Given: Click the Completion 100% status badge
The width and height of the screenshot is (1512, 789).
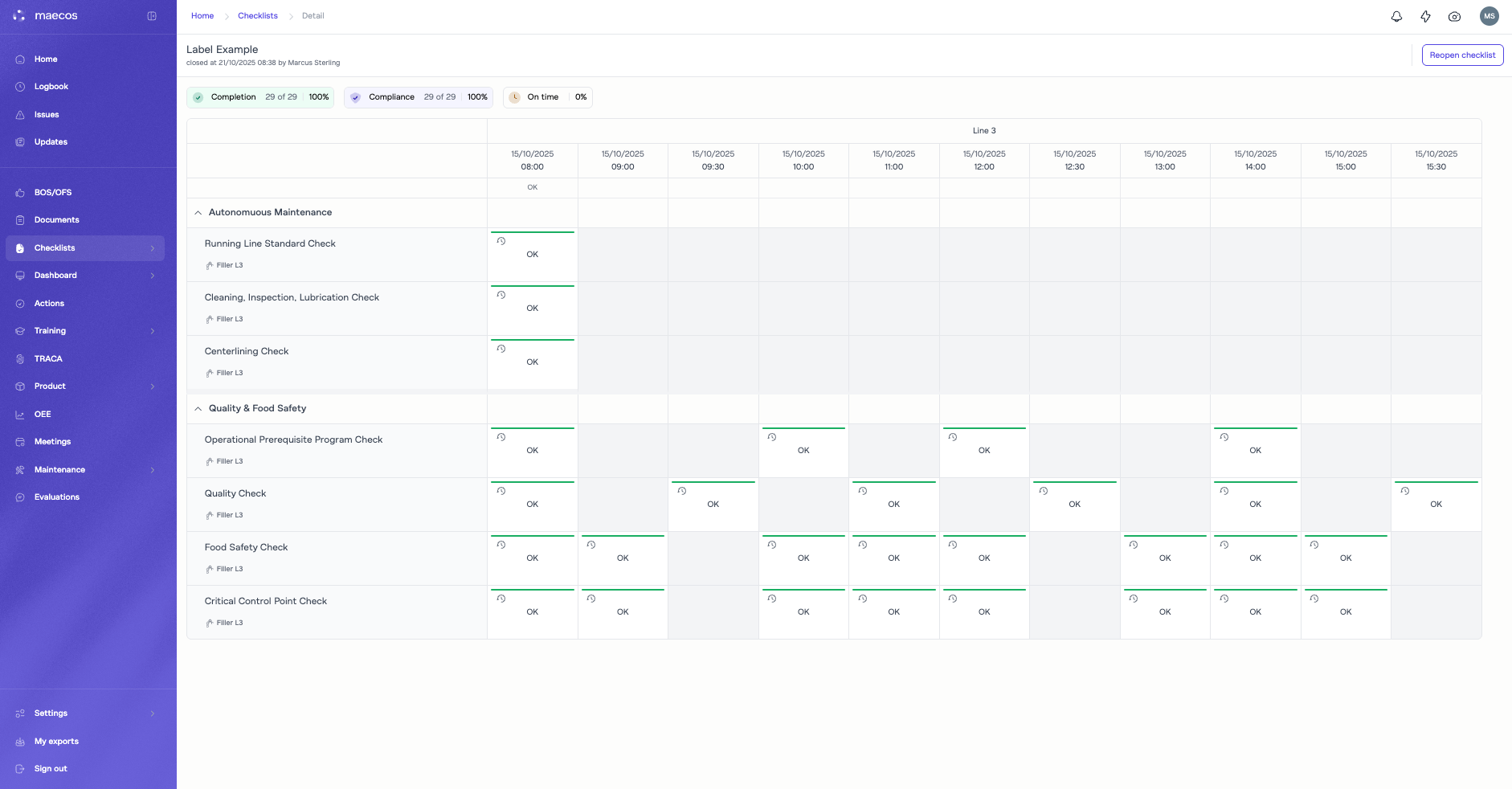Looking at the screenshot, I should 260,97.
